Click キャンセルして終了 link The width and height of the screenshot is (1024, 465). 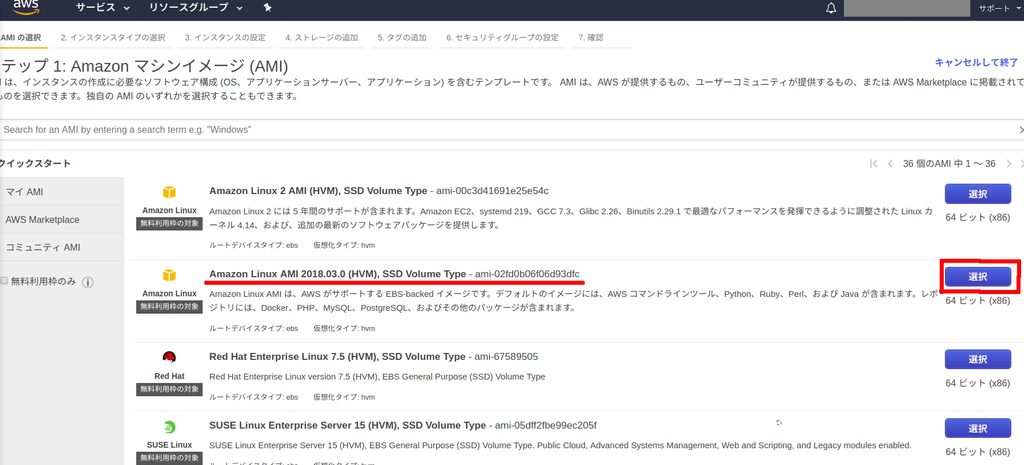pyautogui.click(x=976, y=63)
